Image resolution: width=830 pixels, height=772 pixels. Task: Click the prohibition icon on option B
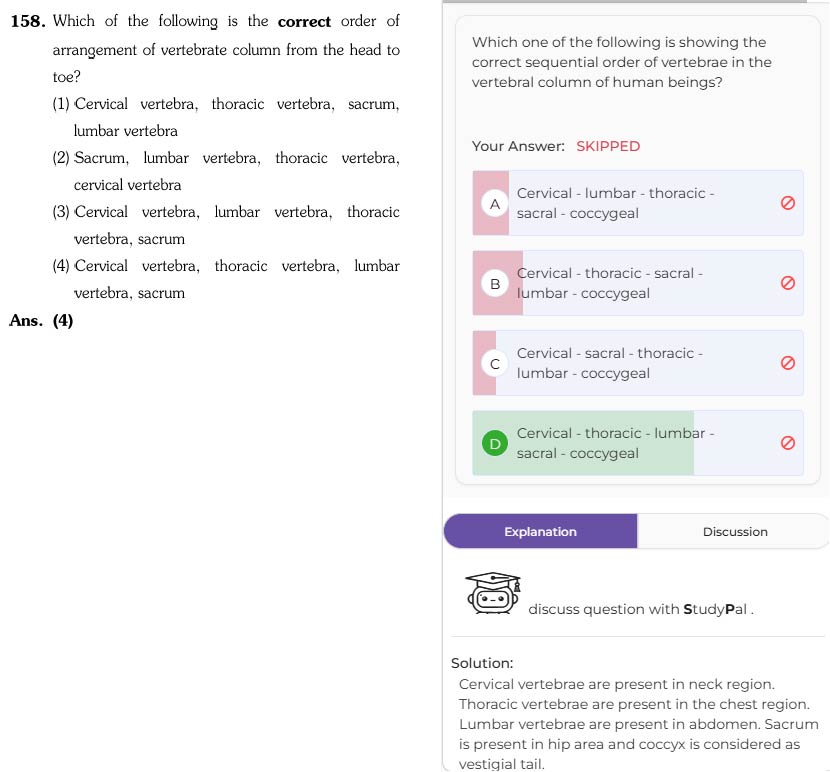click(788, 283)
